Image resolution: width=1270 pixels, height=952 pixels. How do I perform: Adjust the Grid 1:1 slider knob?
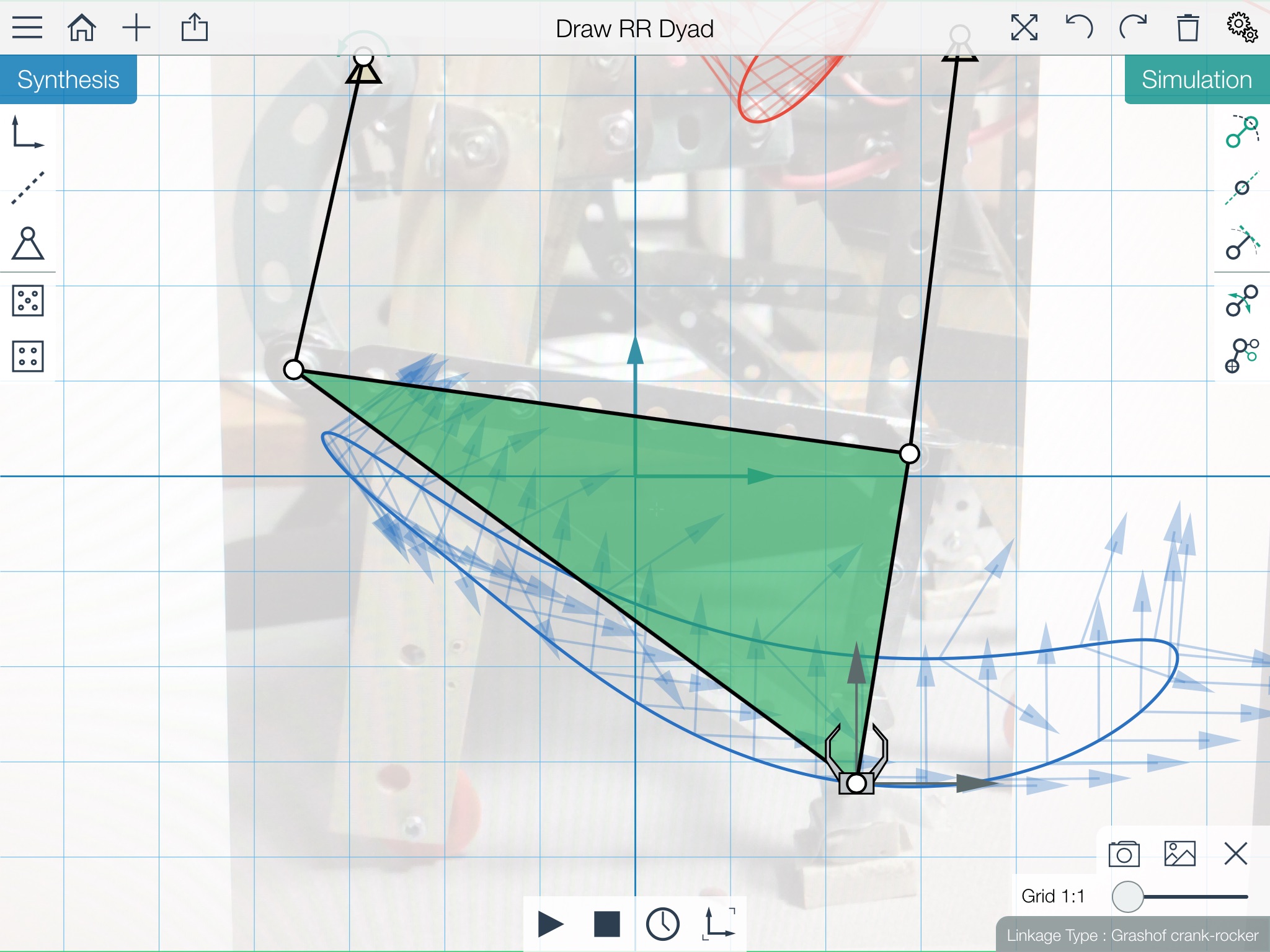(1127, 897)
